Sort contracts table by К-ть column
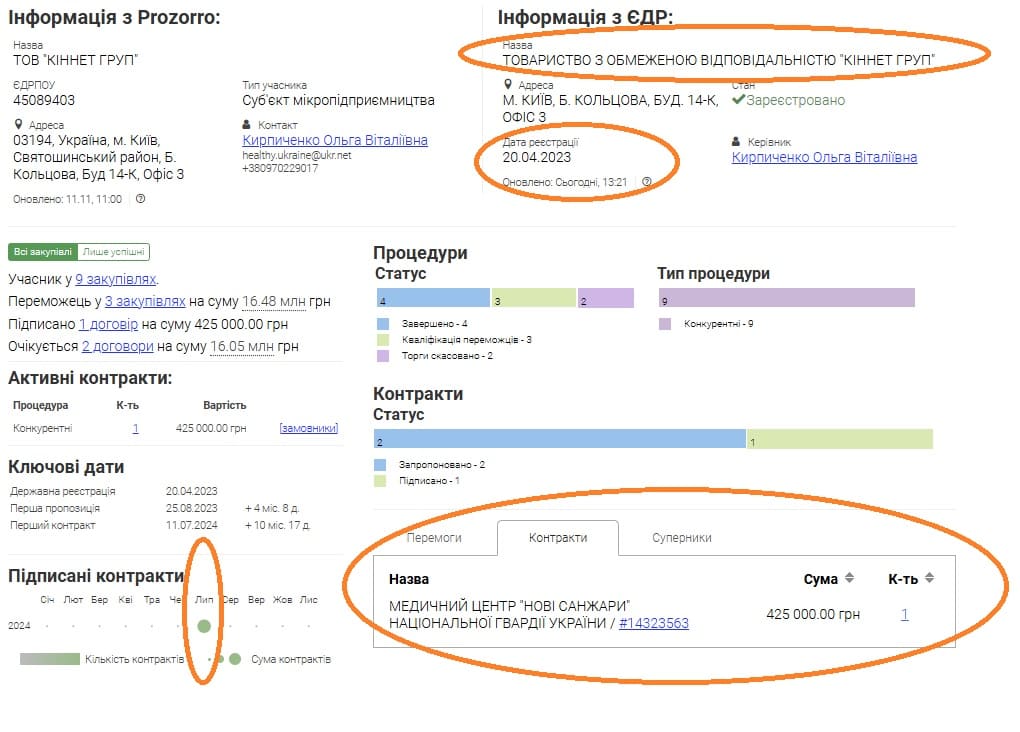The width and height of the screenshot is (1020, 732). [929, 578]
